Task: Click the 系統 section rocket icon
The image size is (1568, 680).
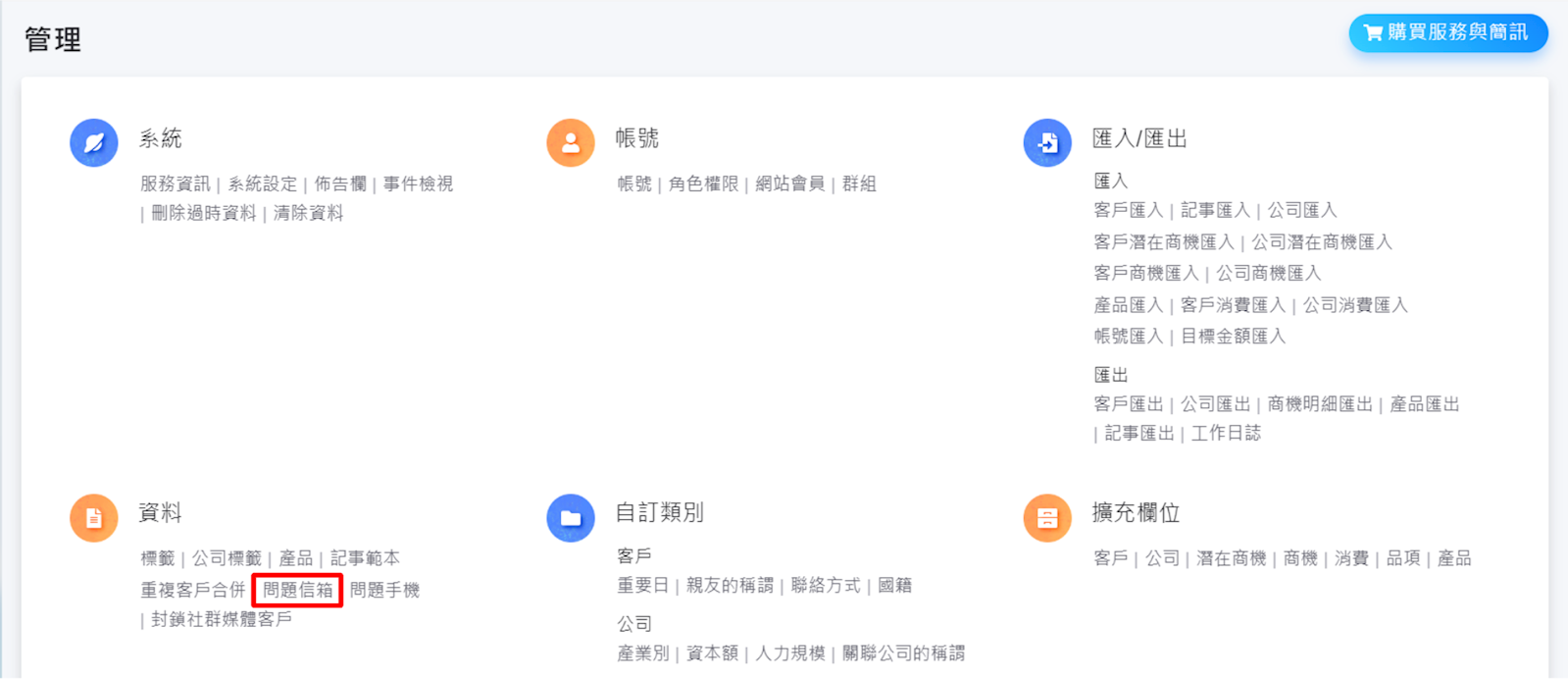Action: [x=94, y=143]
